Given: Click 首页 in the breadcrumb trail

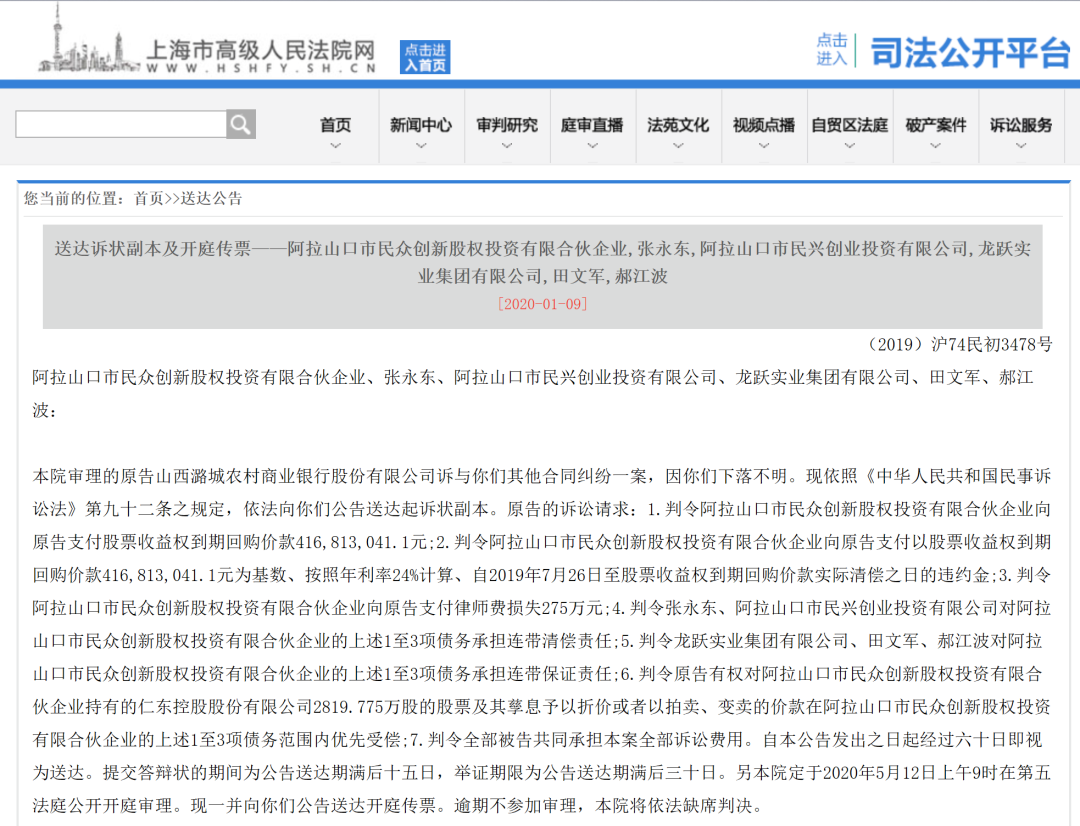Looking at the screenshot, I should tap(148, 199).
